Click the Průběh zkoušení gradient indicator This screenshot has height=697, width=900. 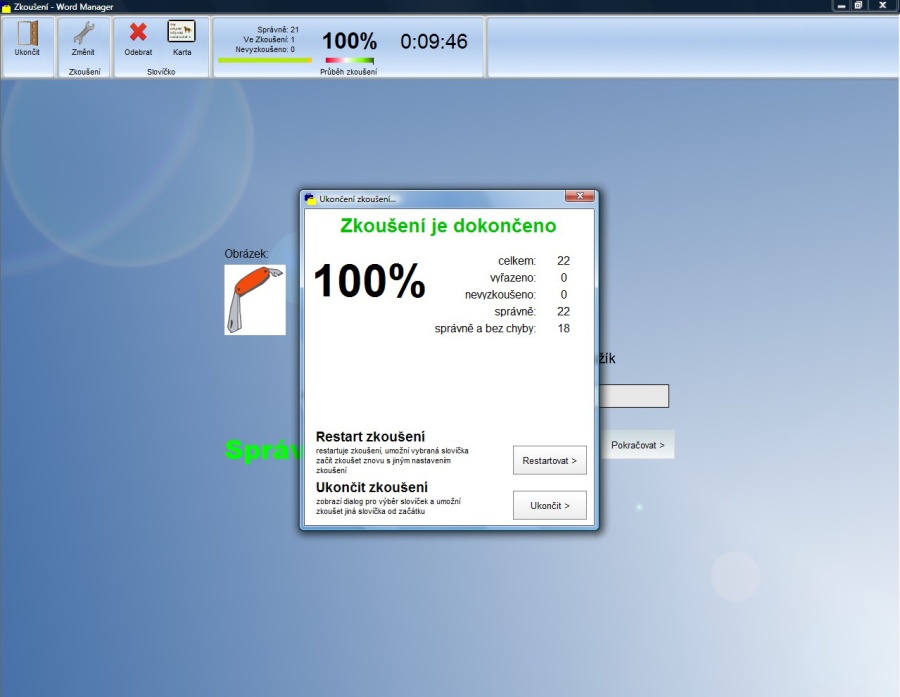click(x=349, y=61)
